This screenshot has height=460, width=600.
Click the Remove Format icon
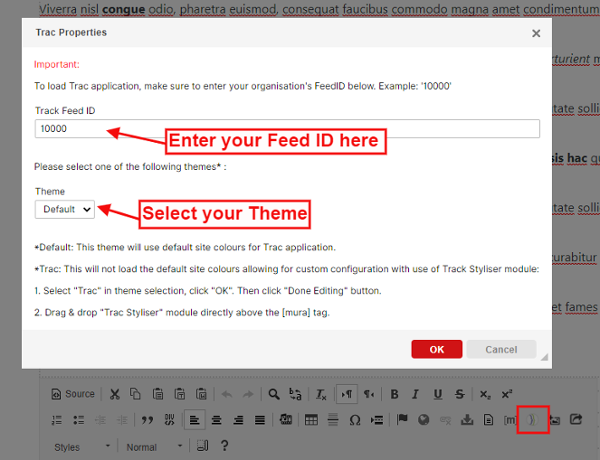click(321, 394)
